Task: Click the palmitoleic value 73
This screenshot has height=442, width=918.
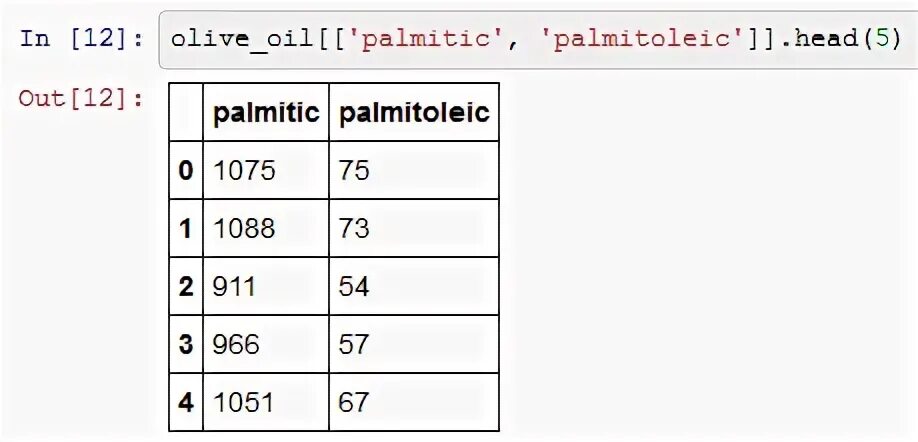Action: [354, 229]
